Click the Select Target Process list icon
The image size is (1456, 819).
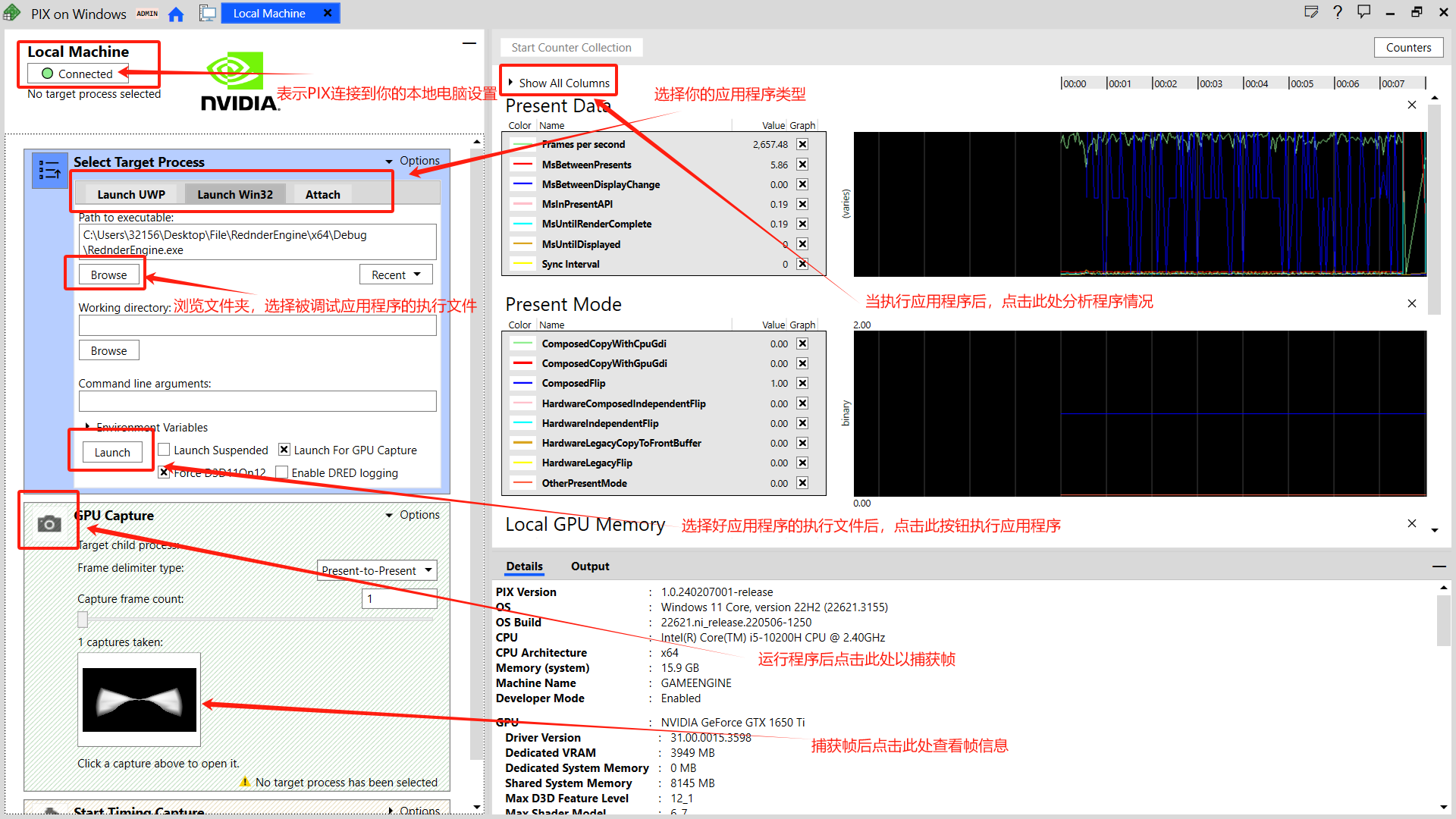[x=49, y=170]
